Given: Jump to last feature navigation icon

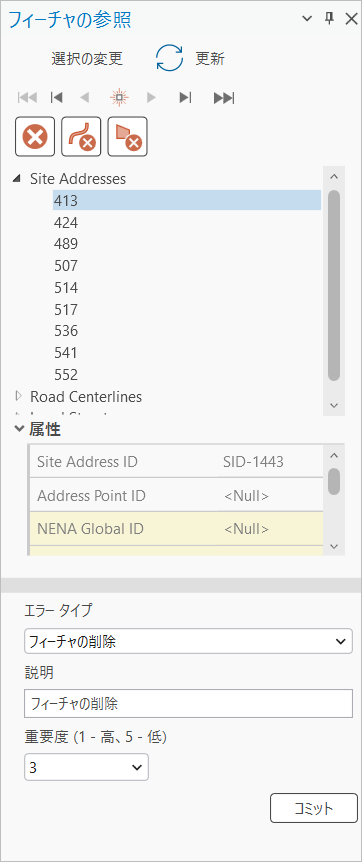Looking at the screenshot, I should click(x=224, y=98).
